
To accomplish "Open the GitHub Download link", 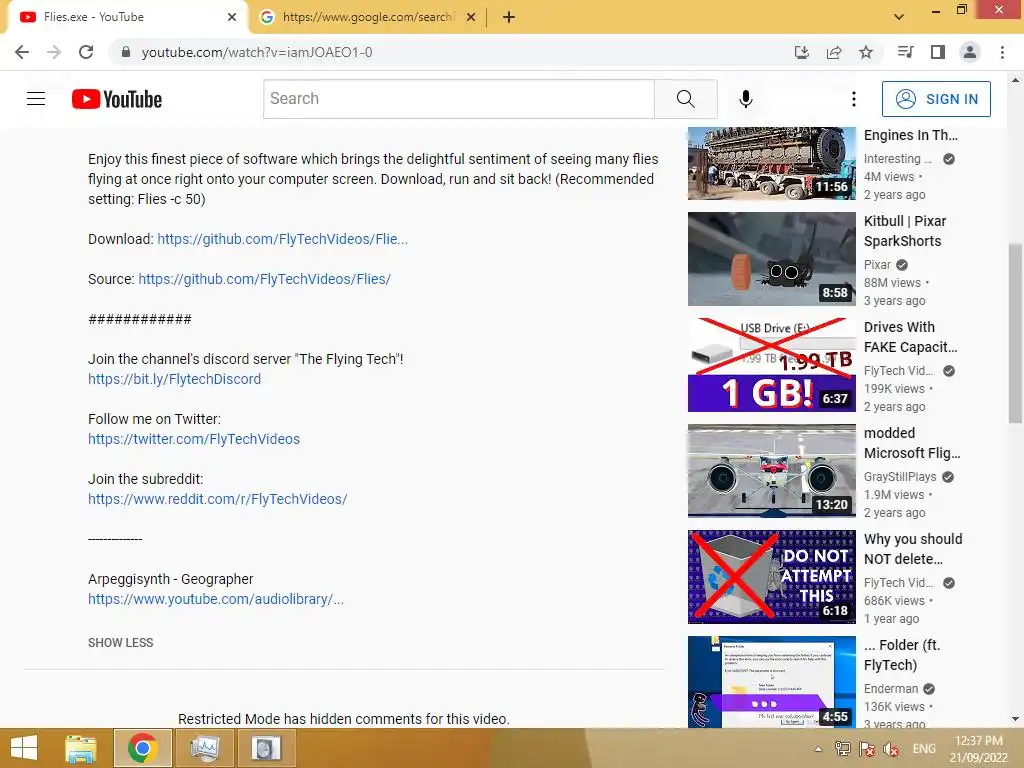I will click(282, 239).
